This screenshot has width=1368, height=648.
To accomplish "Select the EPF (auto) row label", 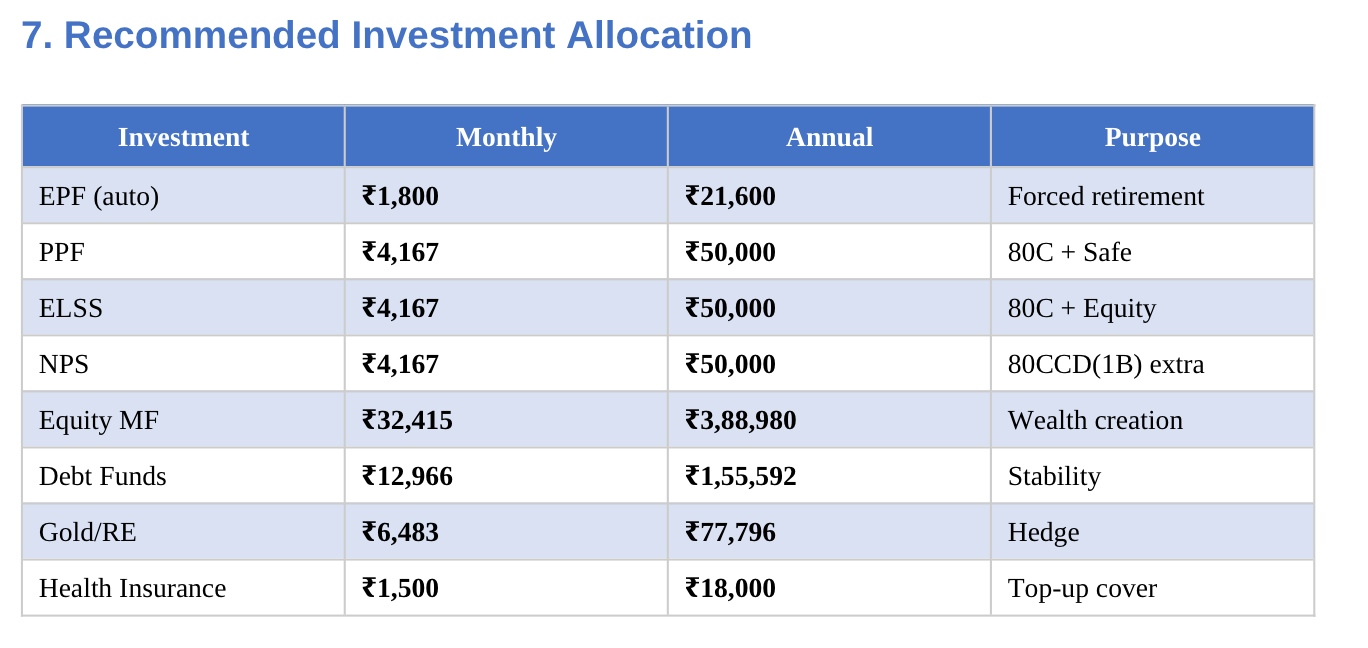I will (99, 196).
